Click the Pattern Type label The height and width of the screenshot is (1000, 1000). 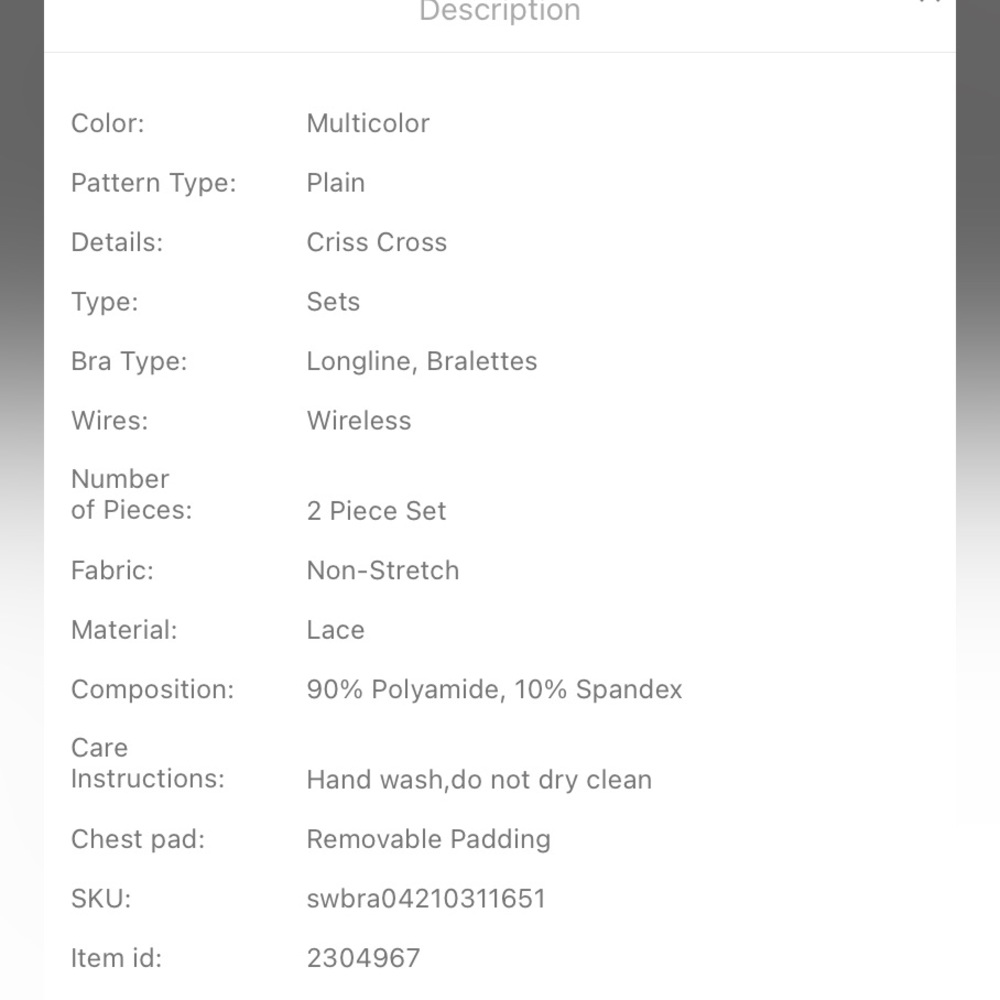[154, 183]
